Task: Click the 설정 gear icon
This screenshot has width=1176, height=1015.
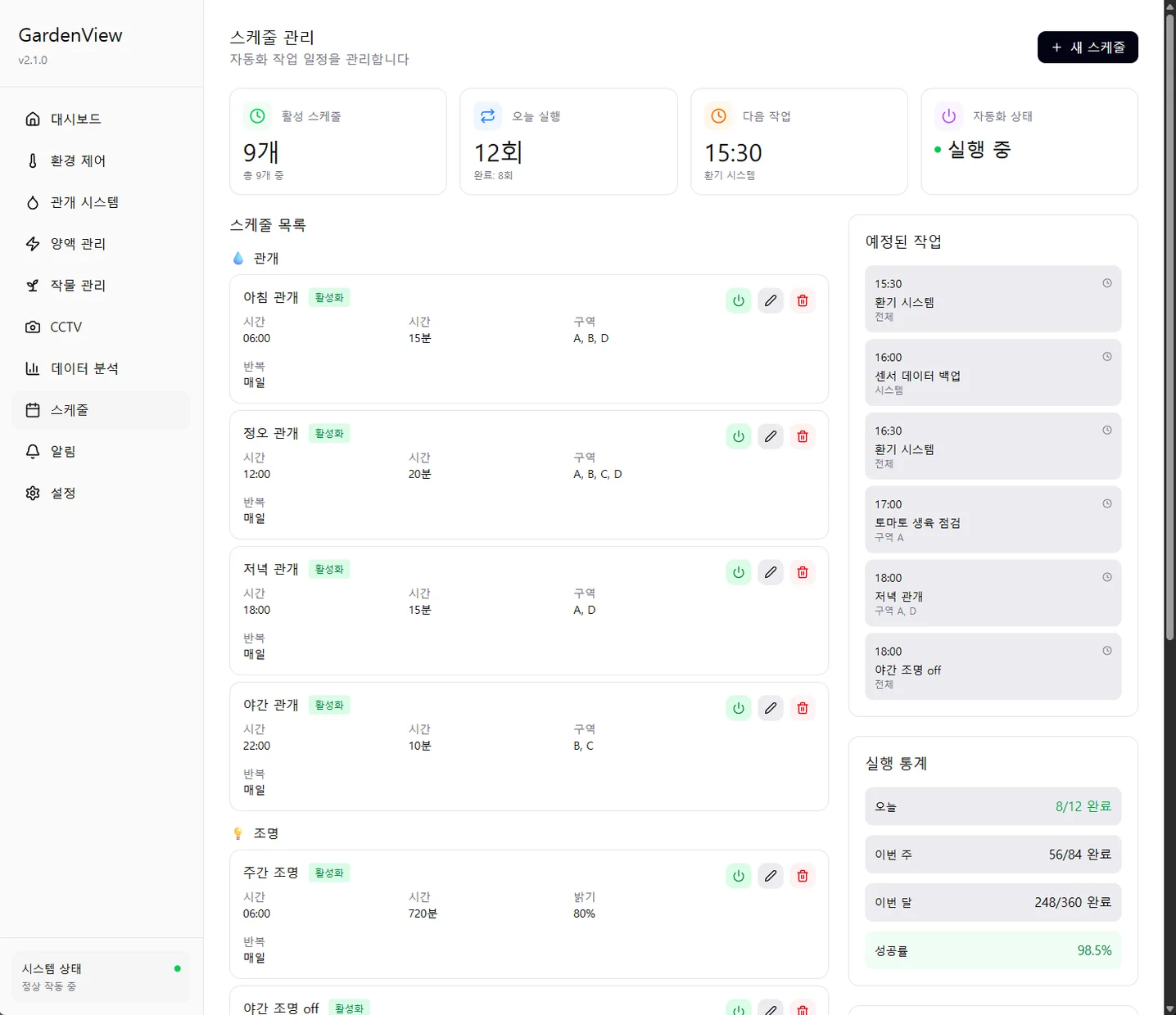Action: click(33, 493)
